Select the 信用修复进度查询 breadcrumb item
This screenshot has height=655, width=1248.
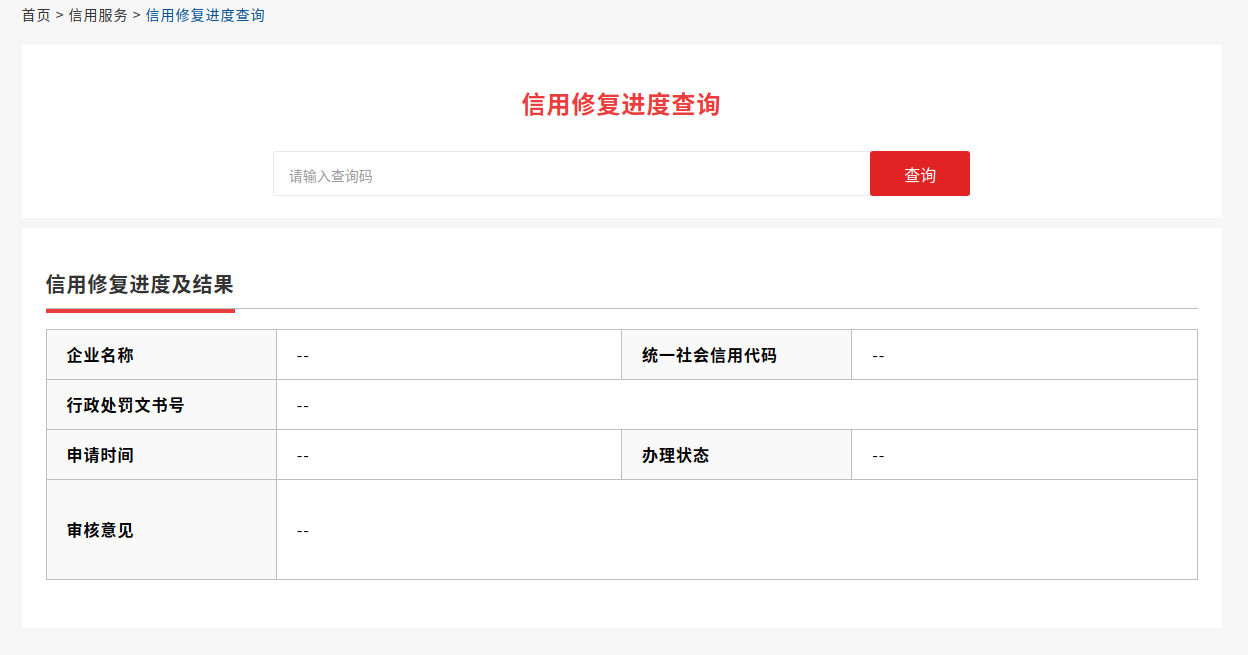click(205, 16)
